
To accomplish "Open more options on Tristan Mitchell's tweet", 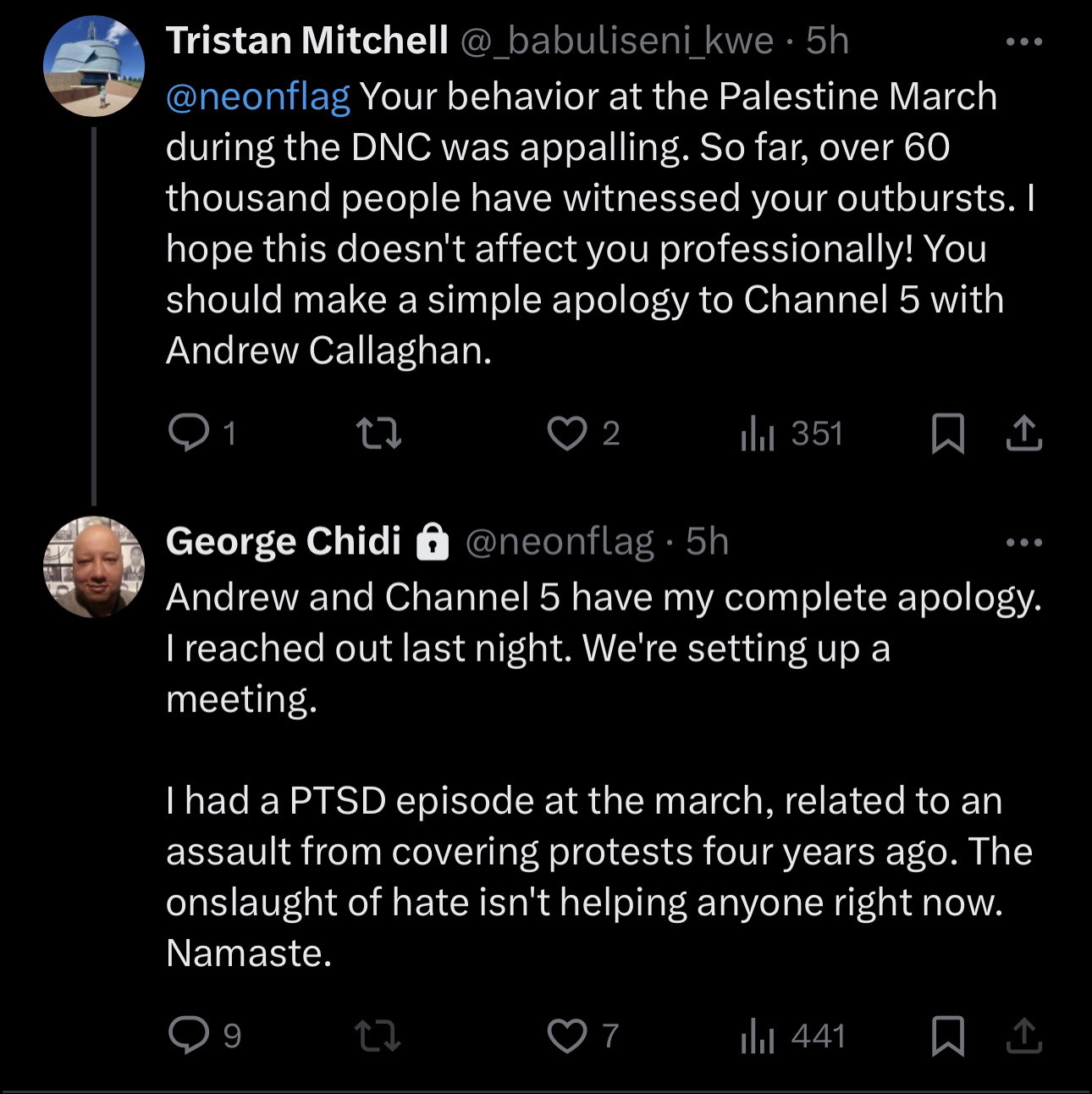I will [x=1024, y=41].
